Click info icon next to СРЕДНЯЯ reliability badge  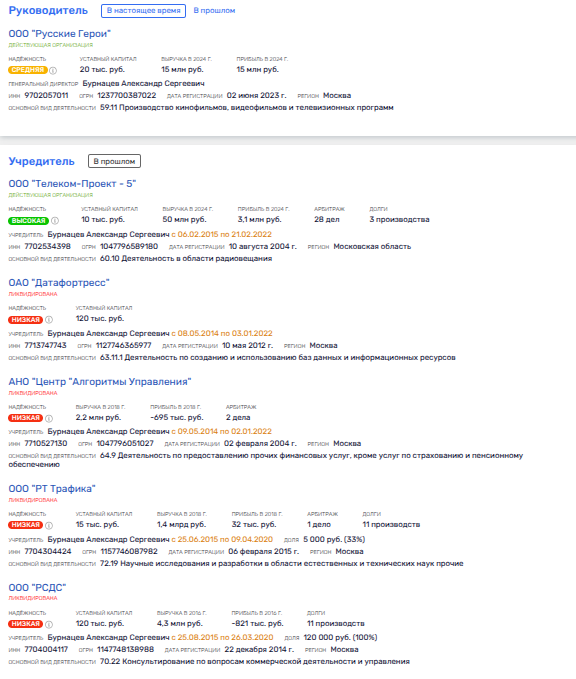pos(53,70)
